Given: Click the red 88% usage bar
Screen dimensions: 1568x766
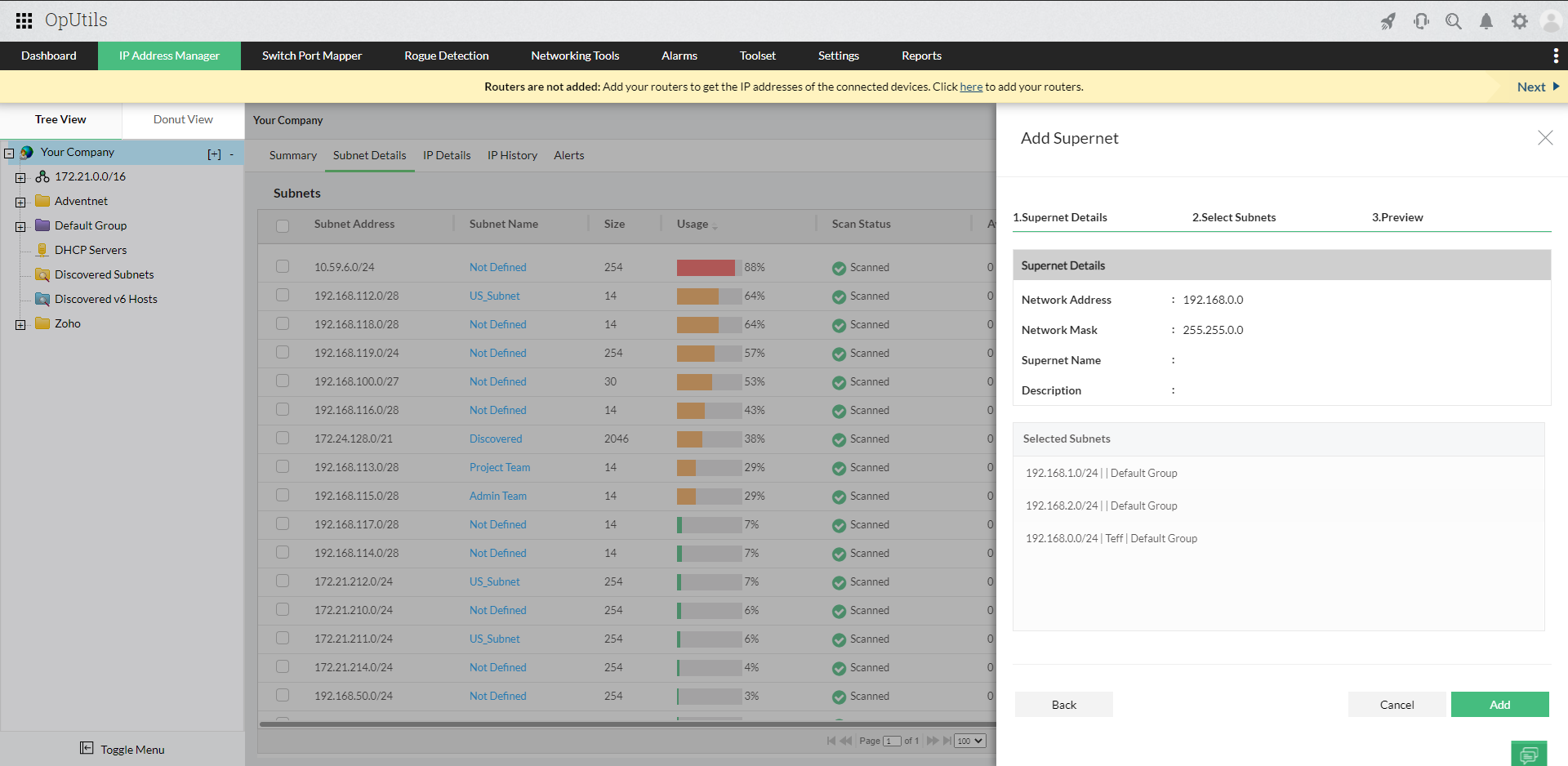Looking at the screenshot, I should coord(706,267).
